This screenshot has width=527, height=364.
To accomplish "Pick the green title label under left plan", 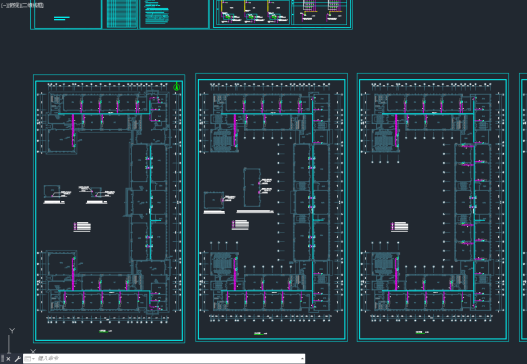I will [105, 331].
